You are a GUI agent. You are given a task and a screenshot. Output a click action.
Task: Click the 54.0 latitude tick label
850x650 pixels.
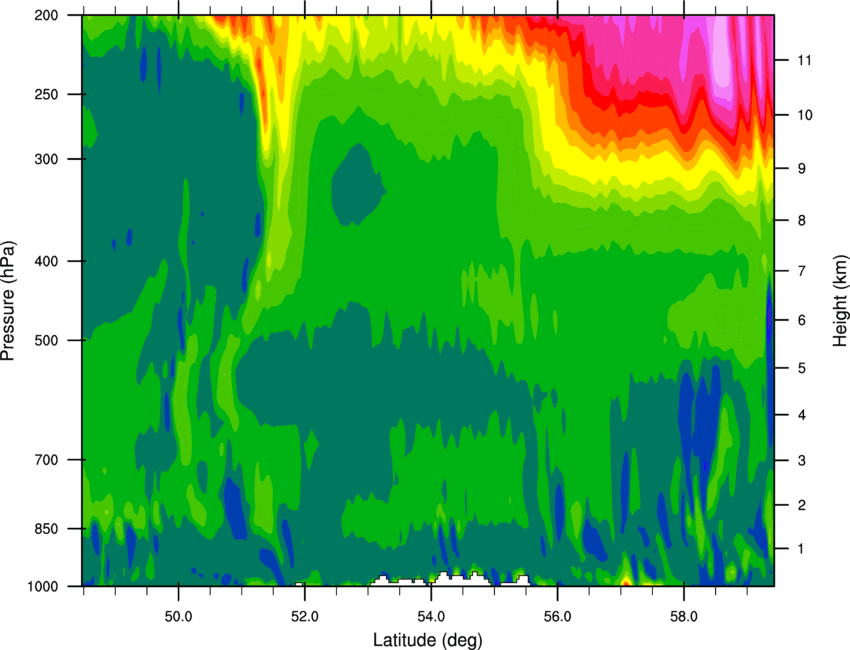pos(431,617)
